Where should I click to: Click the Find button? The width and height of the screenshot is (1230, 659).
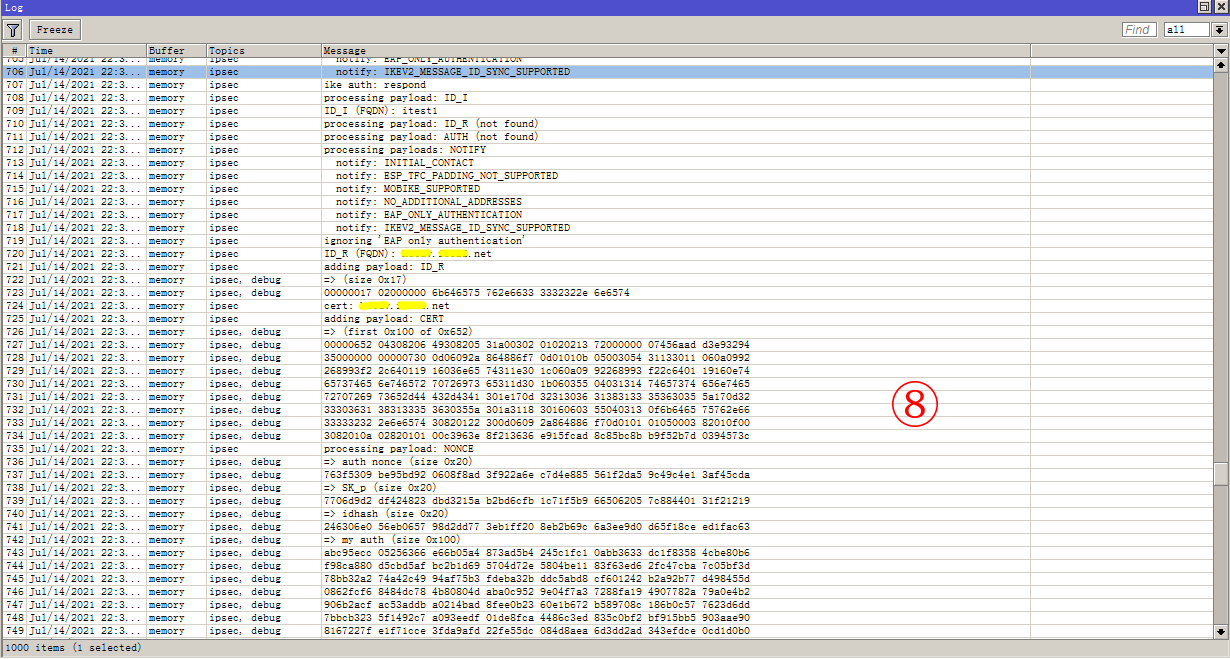pos(1138,29)
